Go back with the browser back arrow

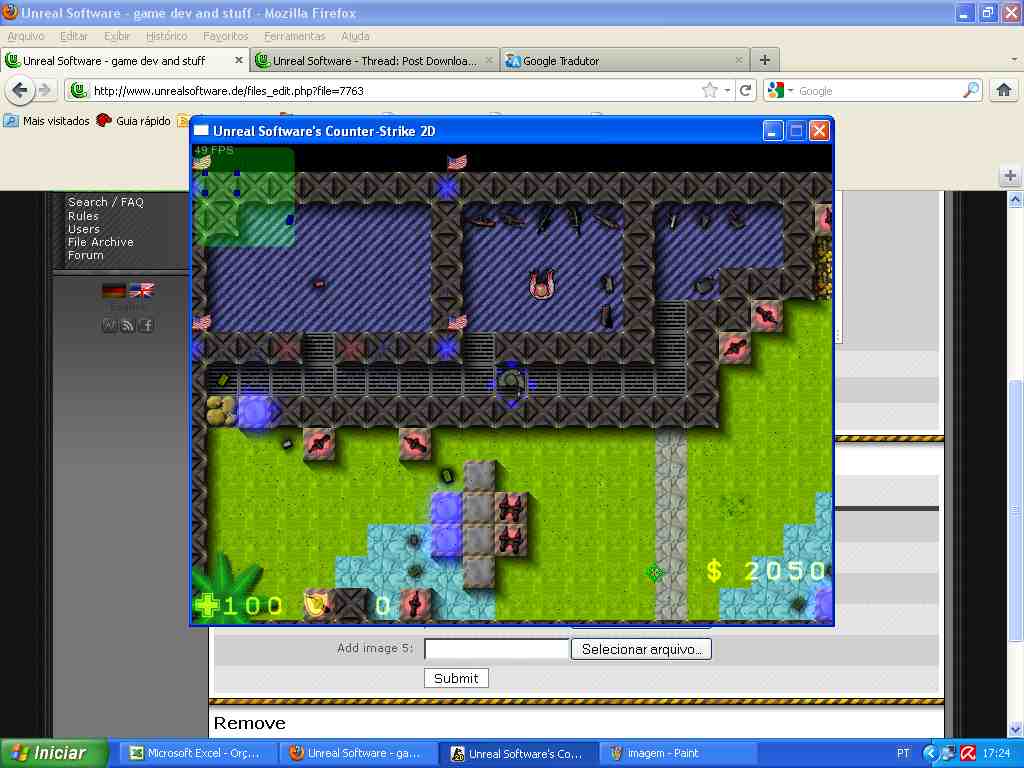click(x=20, y=90)
